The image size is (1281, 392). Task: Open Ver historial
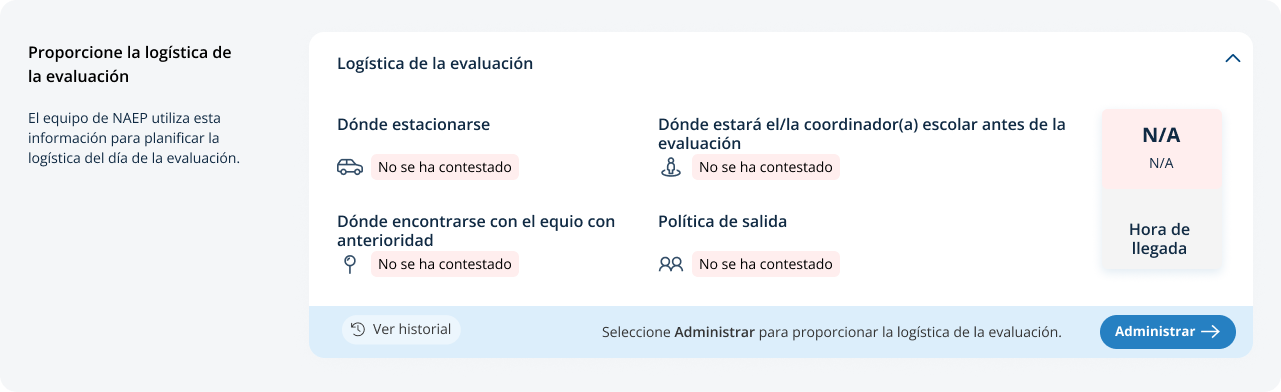(x=401, y=329)
